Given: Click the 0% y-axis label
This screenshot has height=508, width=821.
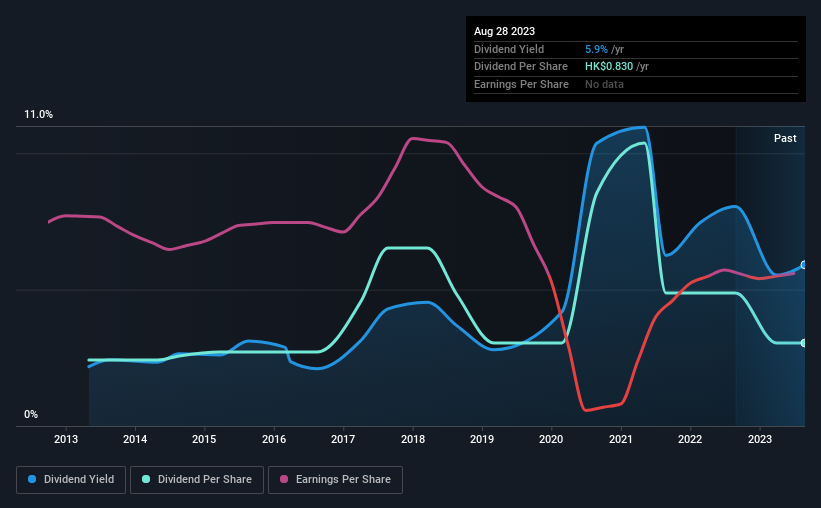Looking at the screenshot, I should (31, 414).
